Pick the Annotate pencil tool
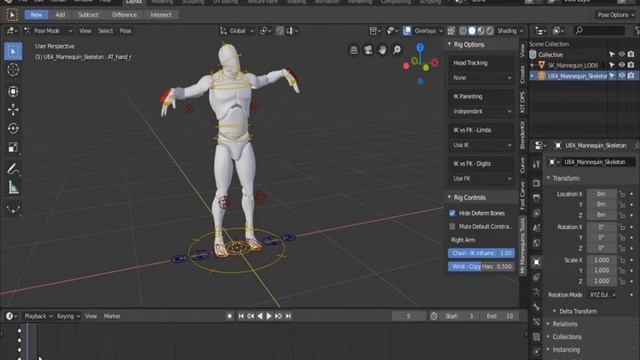The width and height of the screenshot is (640, 360). click(x=13, y=169)
